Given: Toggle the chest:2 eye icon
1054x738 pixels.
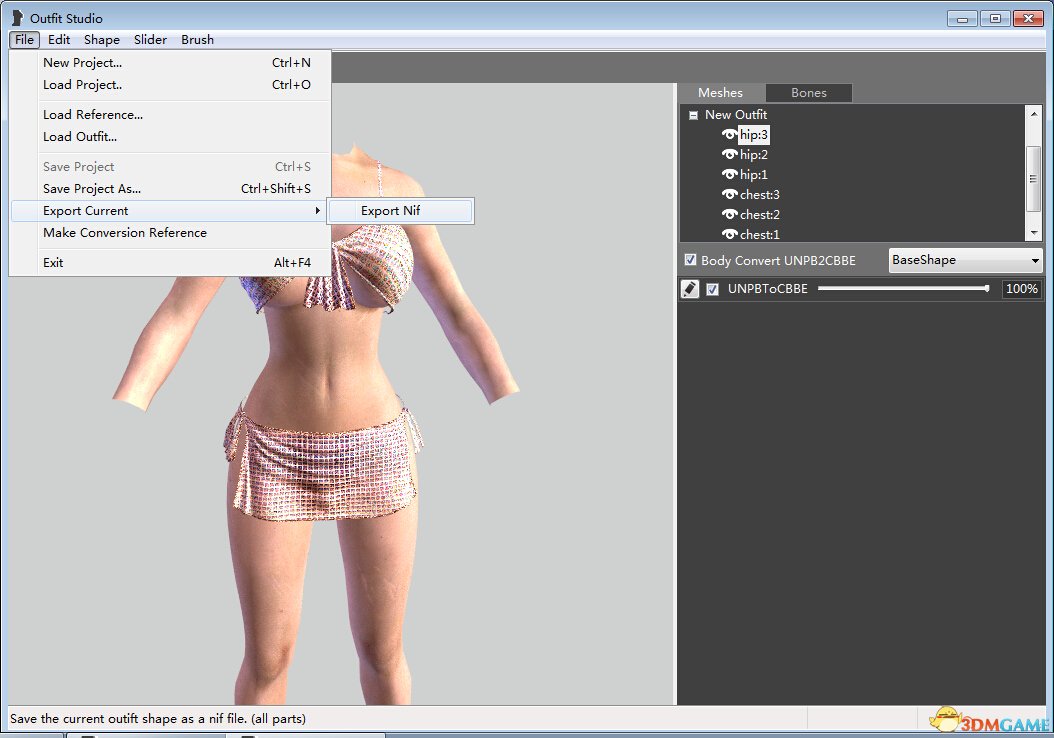Looking at the screenshot, I should (729, 215).
